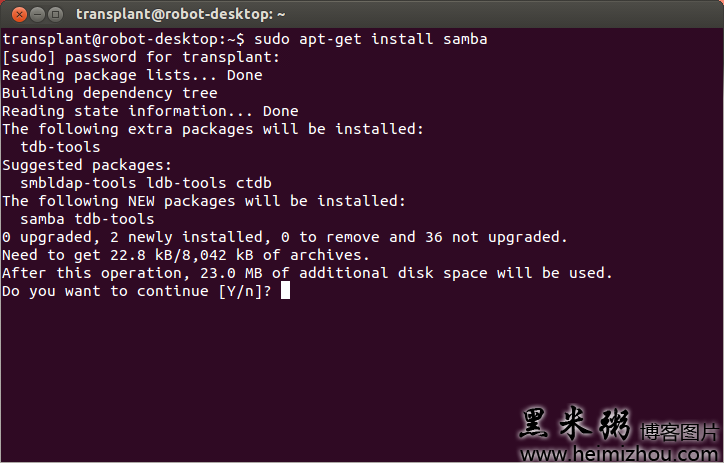
Task: Click 'Reading package lists... Done' line
Action: 132,75
